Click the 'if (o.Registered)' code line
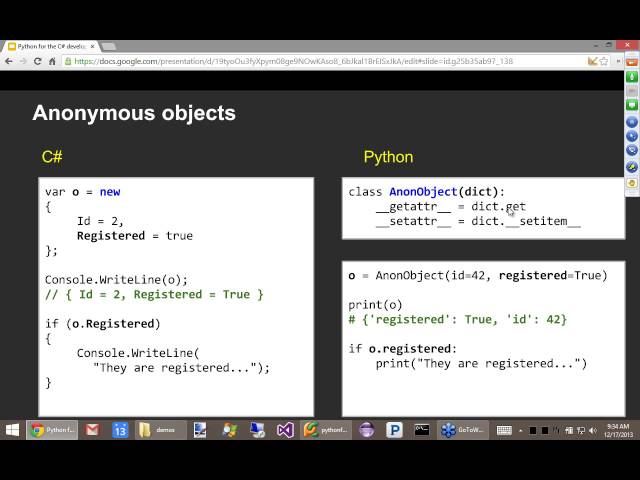This screenshot has width=640, height=480. pos(103,324)
